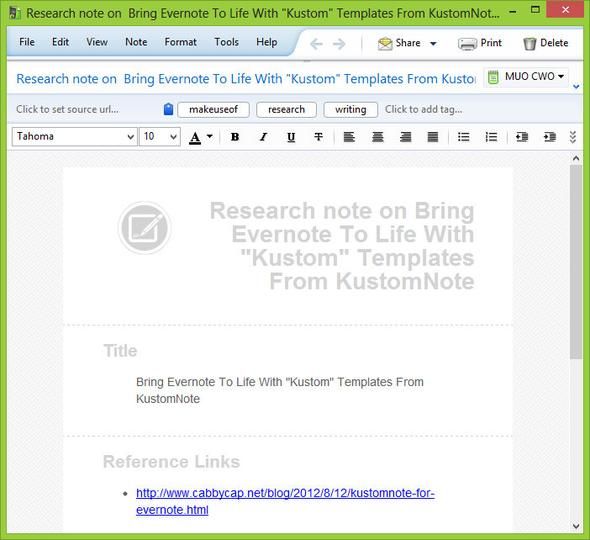
Task: Open the File menu
Action: (27, 42)
